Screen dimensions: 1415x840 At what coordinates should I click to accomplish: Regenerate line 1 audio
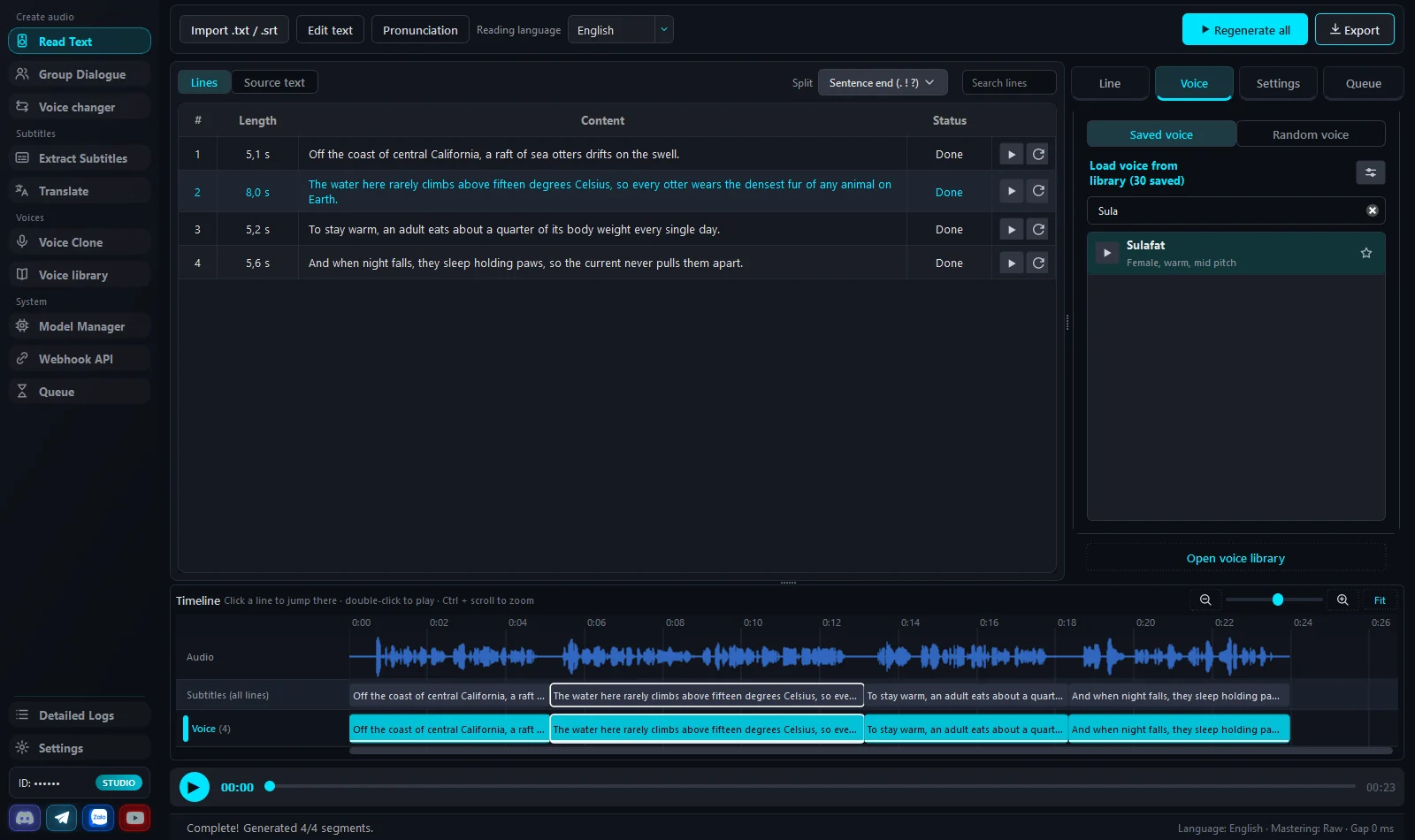(x=1038, y=154)
